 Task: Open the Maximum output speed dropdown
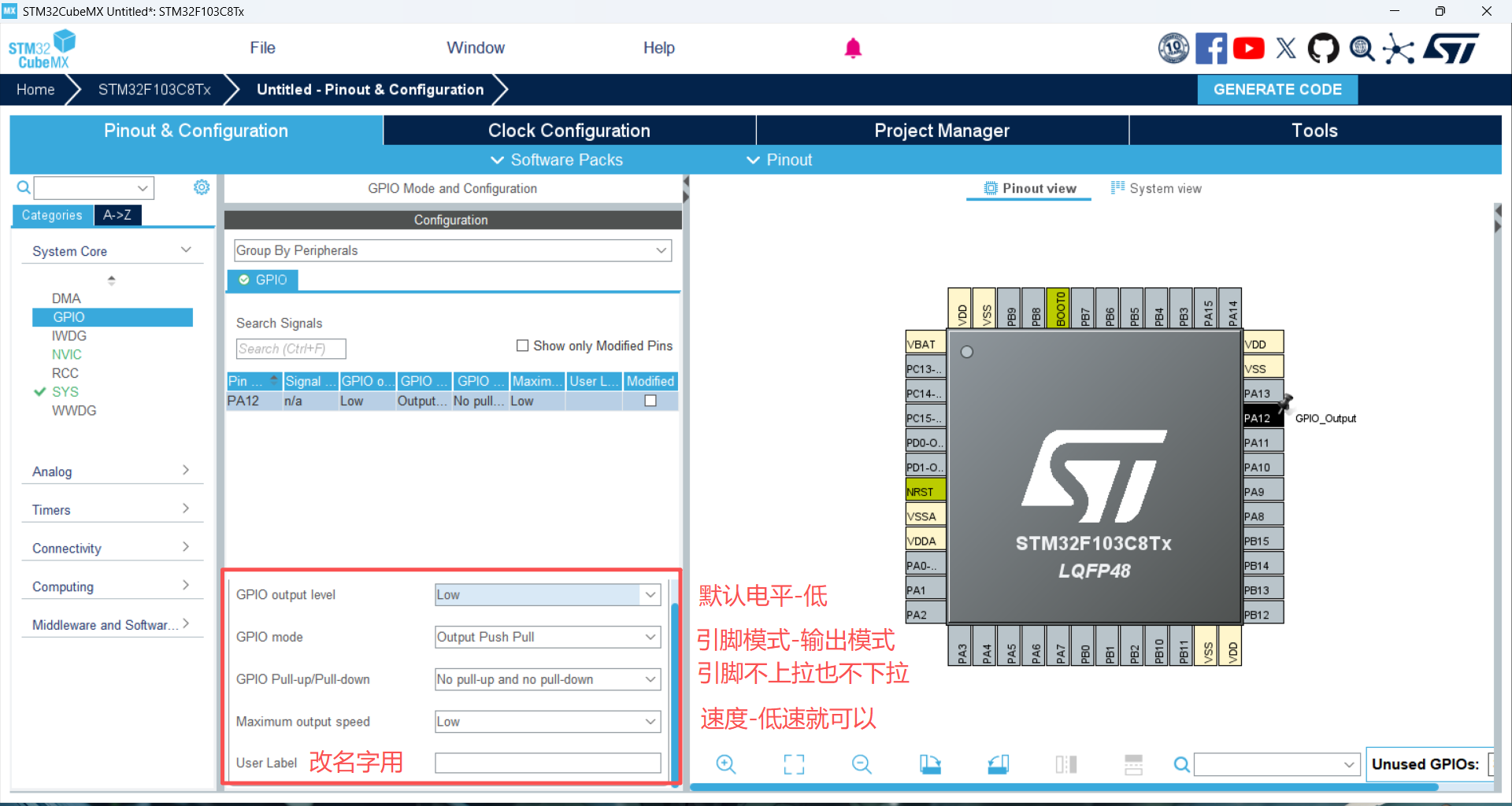tap(548, 722)
